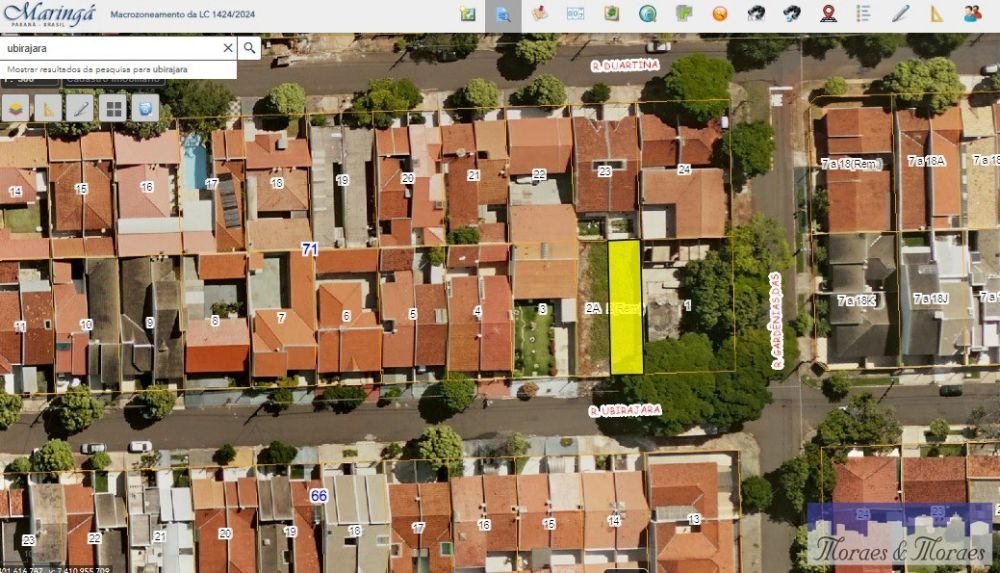This screenshot has height=573, width=1000.
Task: Click the blue globe widget button
Action: pos(145,108)
